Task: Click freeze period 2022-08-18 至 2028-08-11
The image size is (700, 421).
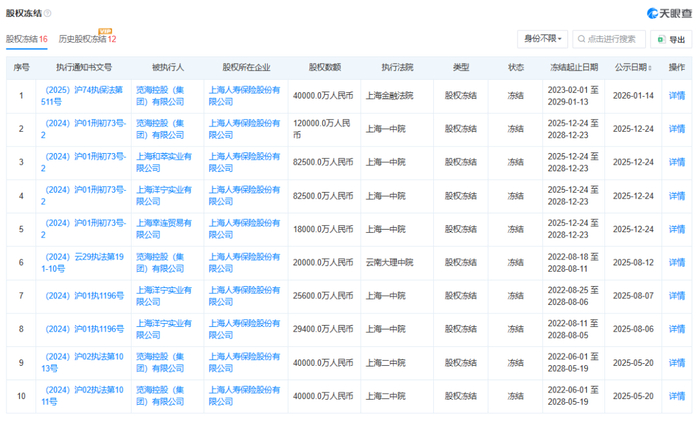Action: coord(573,263)
